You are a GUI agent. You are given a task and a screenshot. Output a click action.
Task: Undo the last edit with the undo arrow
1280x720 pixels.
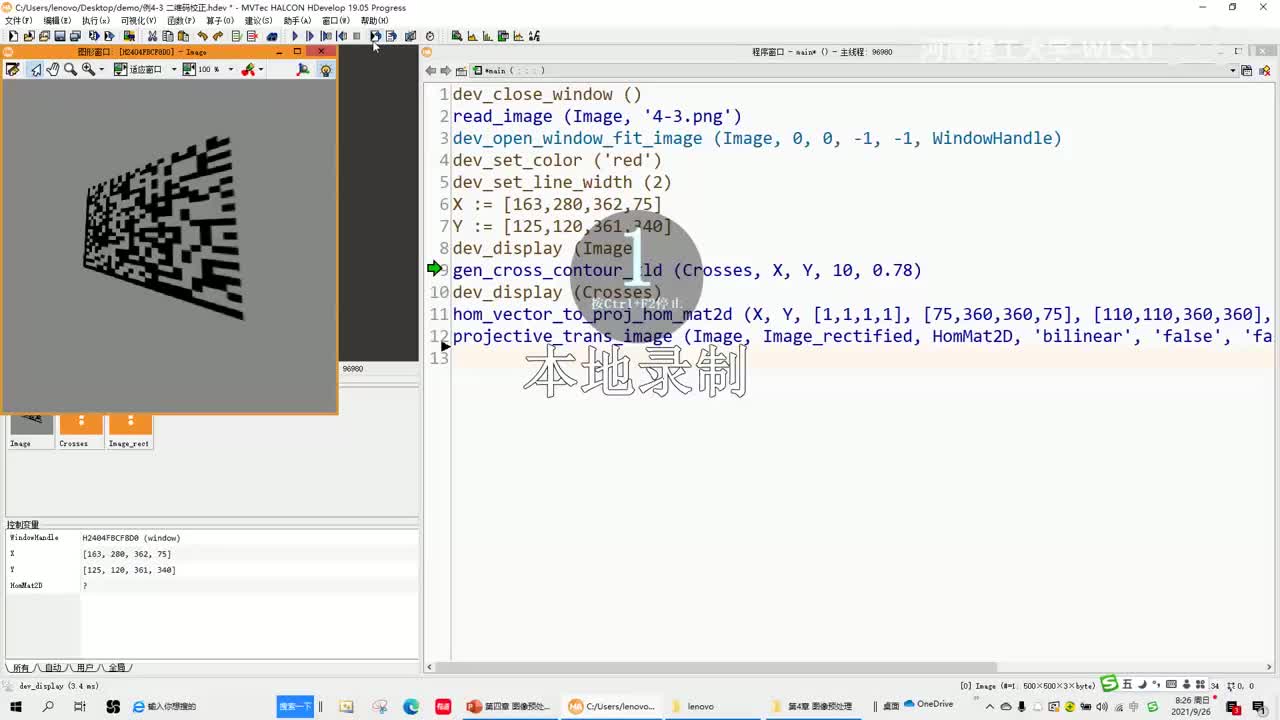[x=203, y=36]
